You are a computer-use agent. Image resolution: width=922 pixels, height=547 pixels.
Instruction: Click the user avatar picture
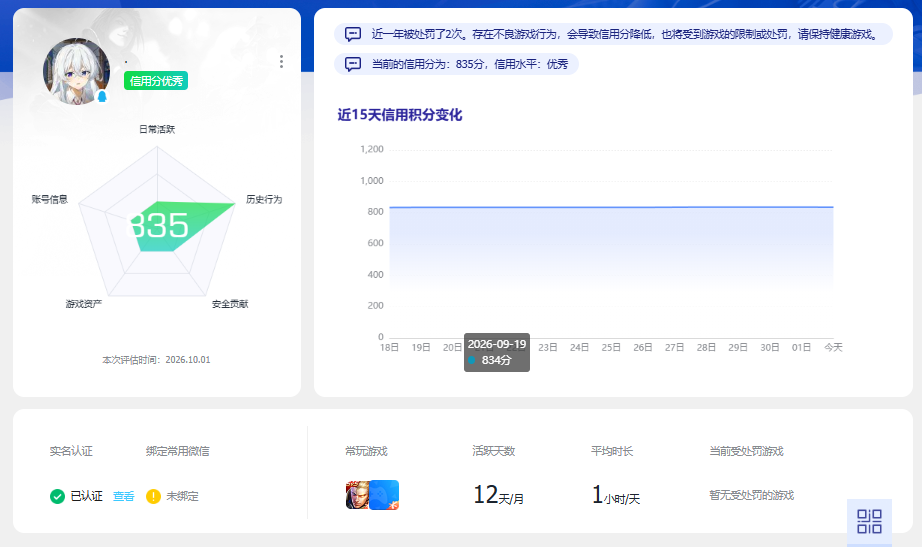point(76,72)
